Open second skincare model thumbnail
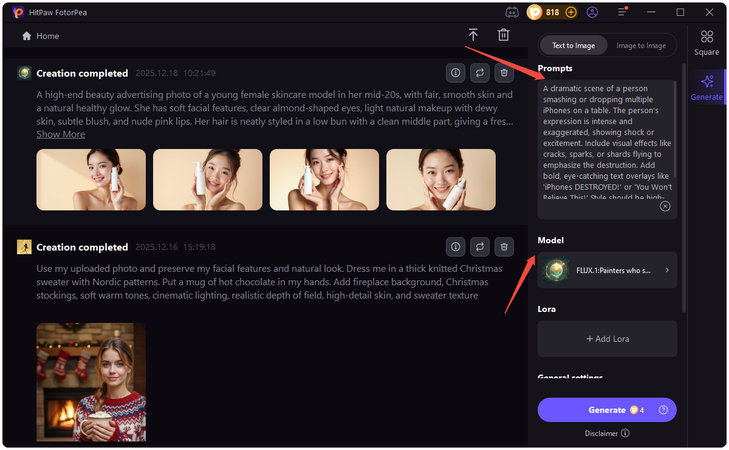 pyautogui.click(x=208, y=180)
